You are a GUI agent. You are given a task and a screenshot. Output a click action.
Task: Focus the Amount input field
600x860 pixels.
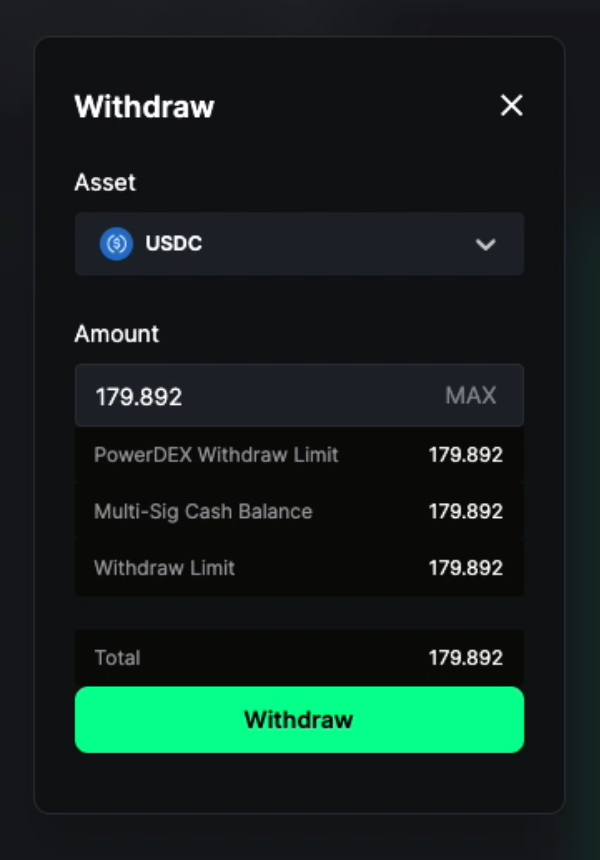tap(260, 396)
